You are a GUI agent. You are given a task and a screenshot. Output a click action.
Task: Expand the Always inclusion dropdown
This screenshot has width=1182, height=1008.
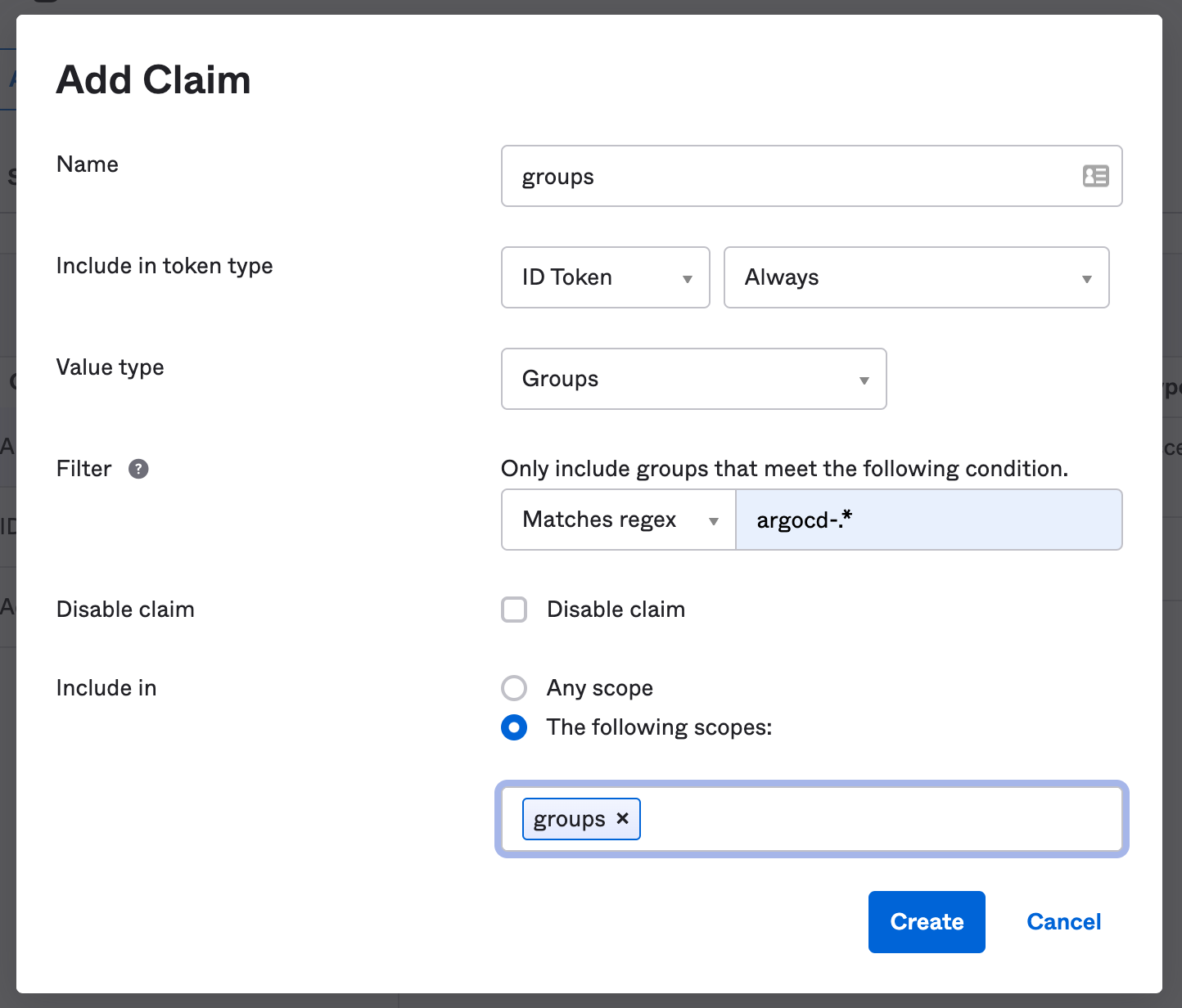(916, 277)
